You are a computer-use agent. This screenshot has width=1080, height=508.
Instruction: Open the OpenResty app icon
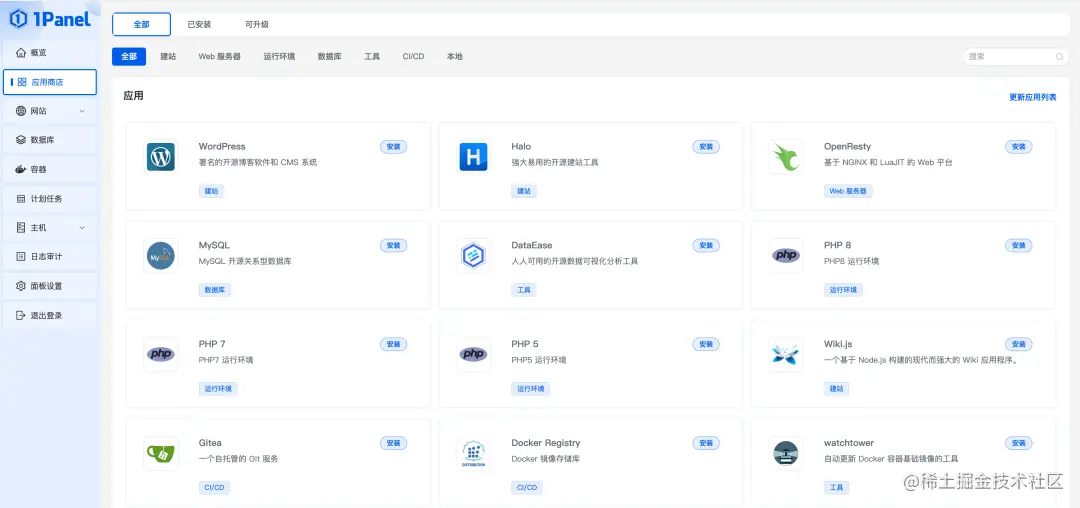(x=786, y=157)
